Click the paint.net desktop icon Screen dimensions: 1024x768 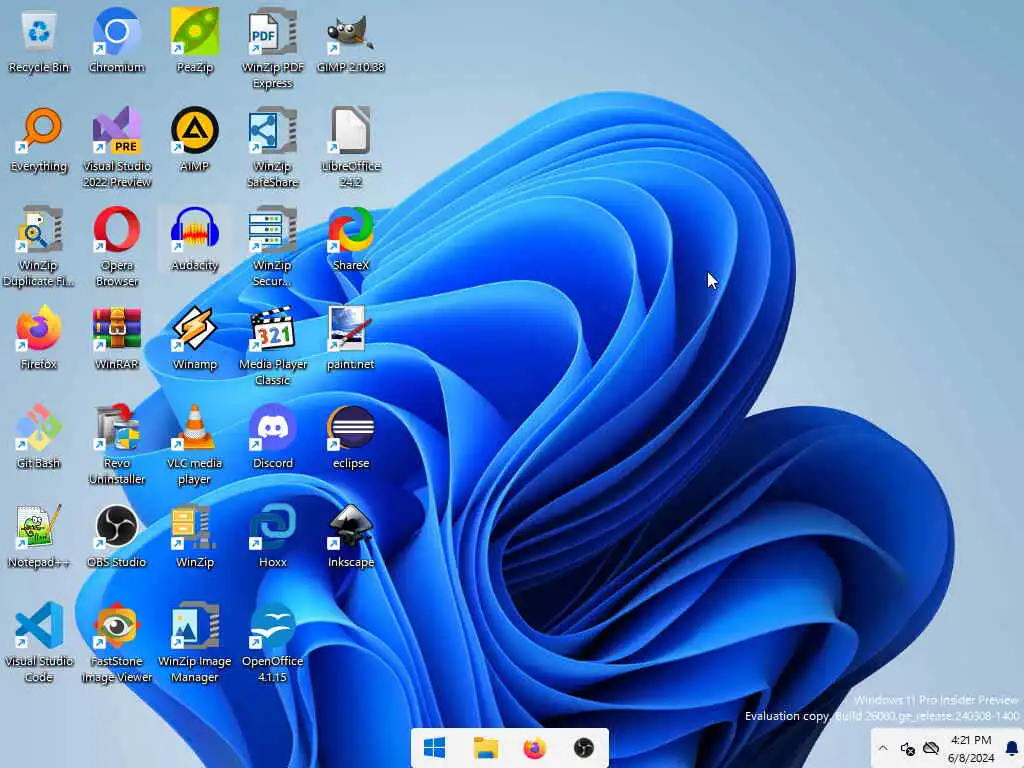[351, 338]
